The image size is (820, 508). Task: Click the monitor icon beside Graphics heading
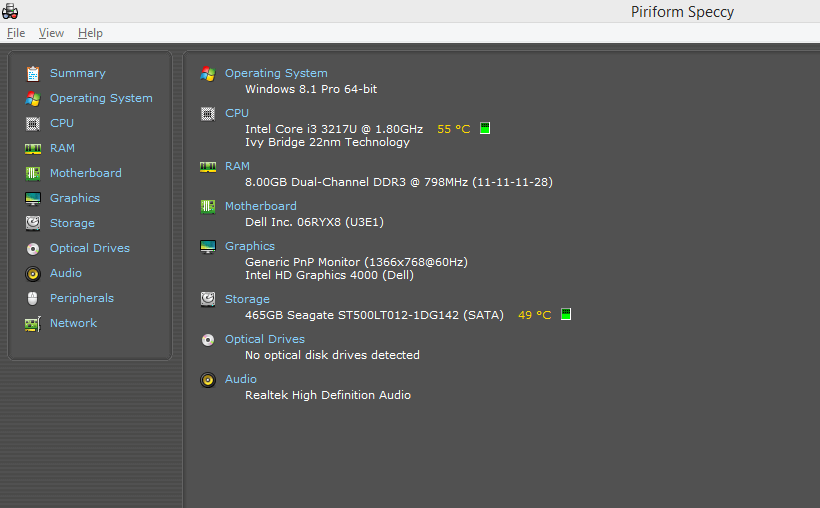tap(208, 246)
